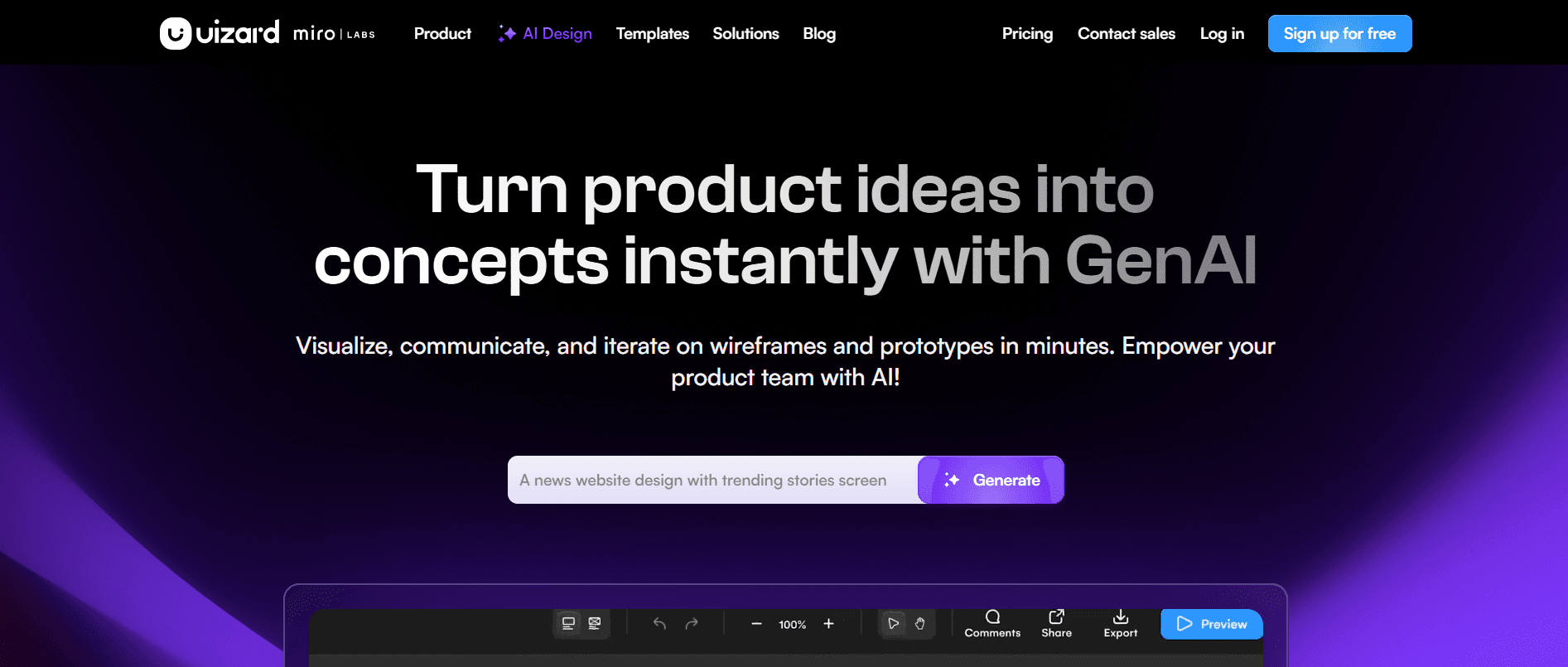This screenshot has width=1568, height=667.
Task: Click the Contact sales link
Action: [1127, 34]
